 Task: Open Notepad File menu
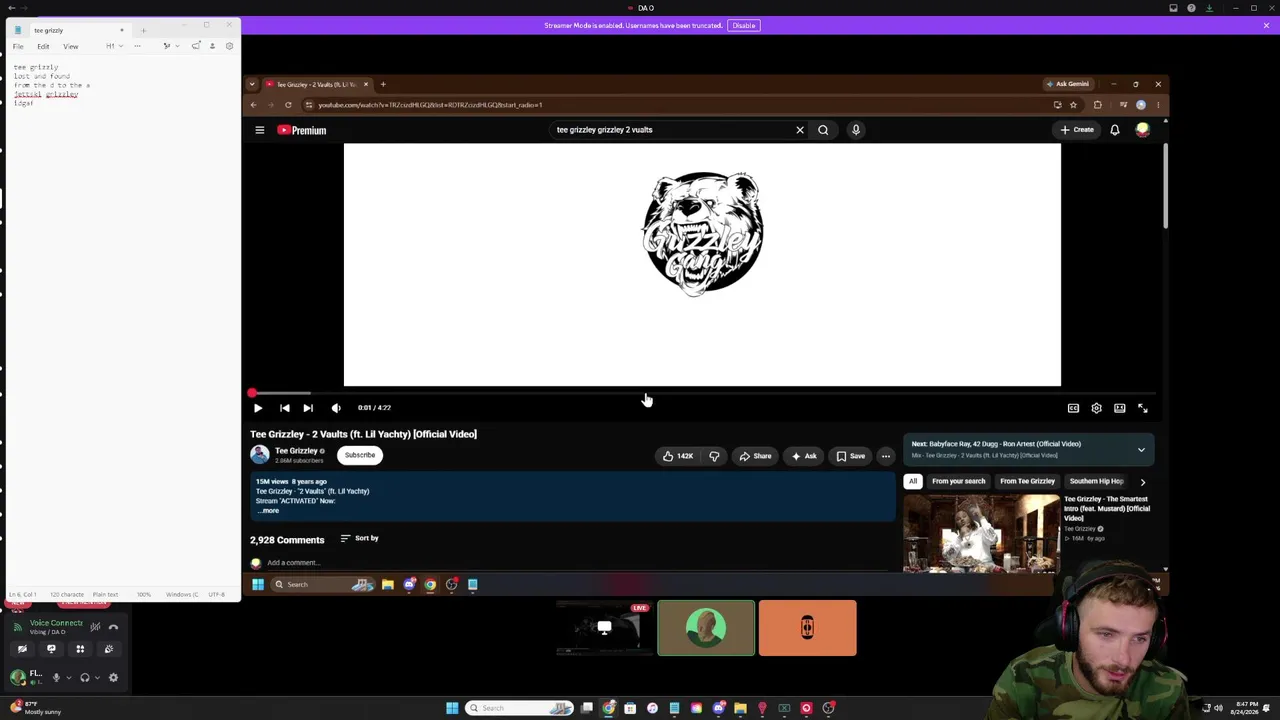point(18,47)
